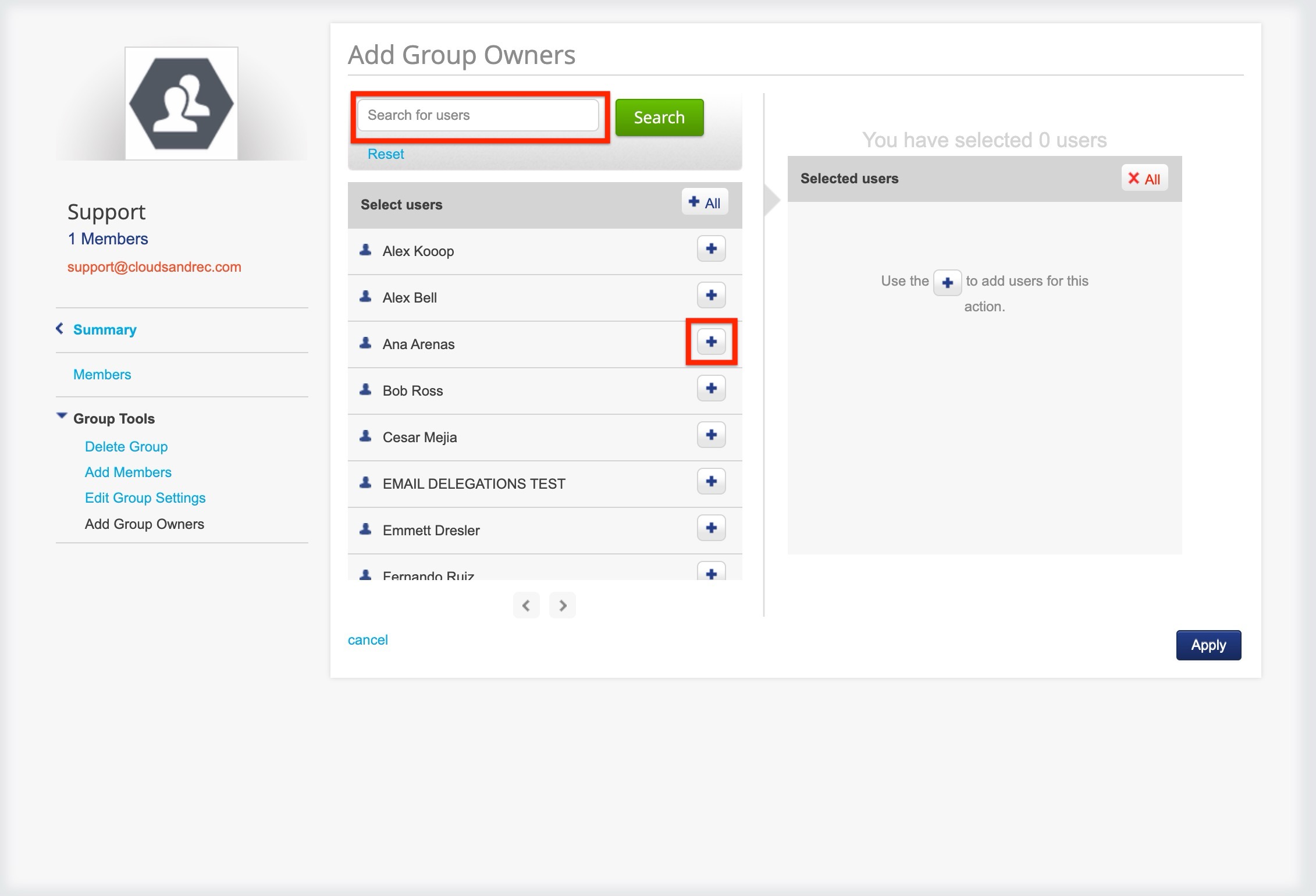Click the Search for users field
This screenshot has height=896, width=1316.
click(x=478, y=115)
